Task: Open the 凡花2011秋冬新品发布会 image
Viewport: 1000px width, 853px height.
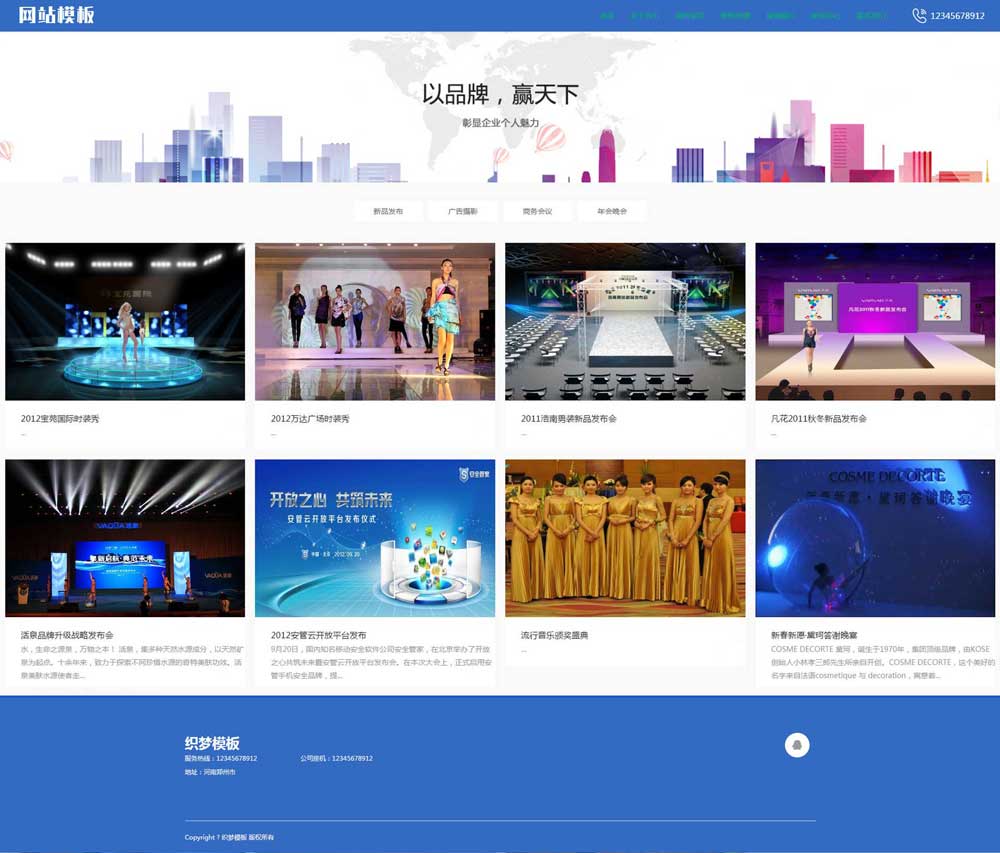Action: click(x=875, y=321)
